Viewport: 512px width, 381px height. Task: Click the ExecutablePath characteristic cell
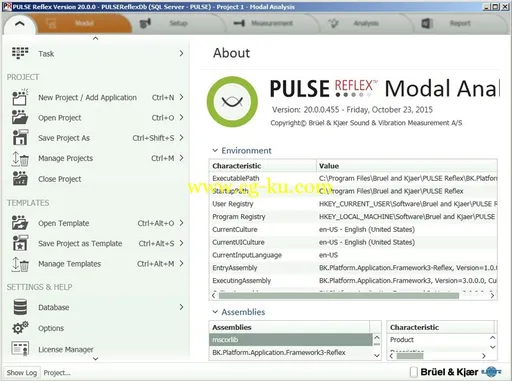263,178
